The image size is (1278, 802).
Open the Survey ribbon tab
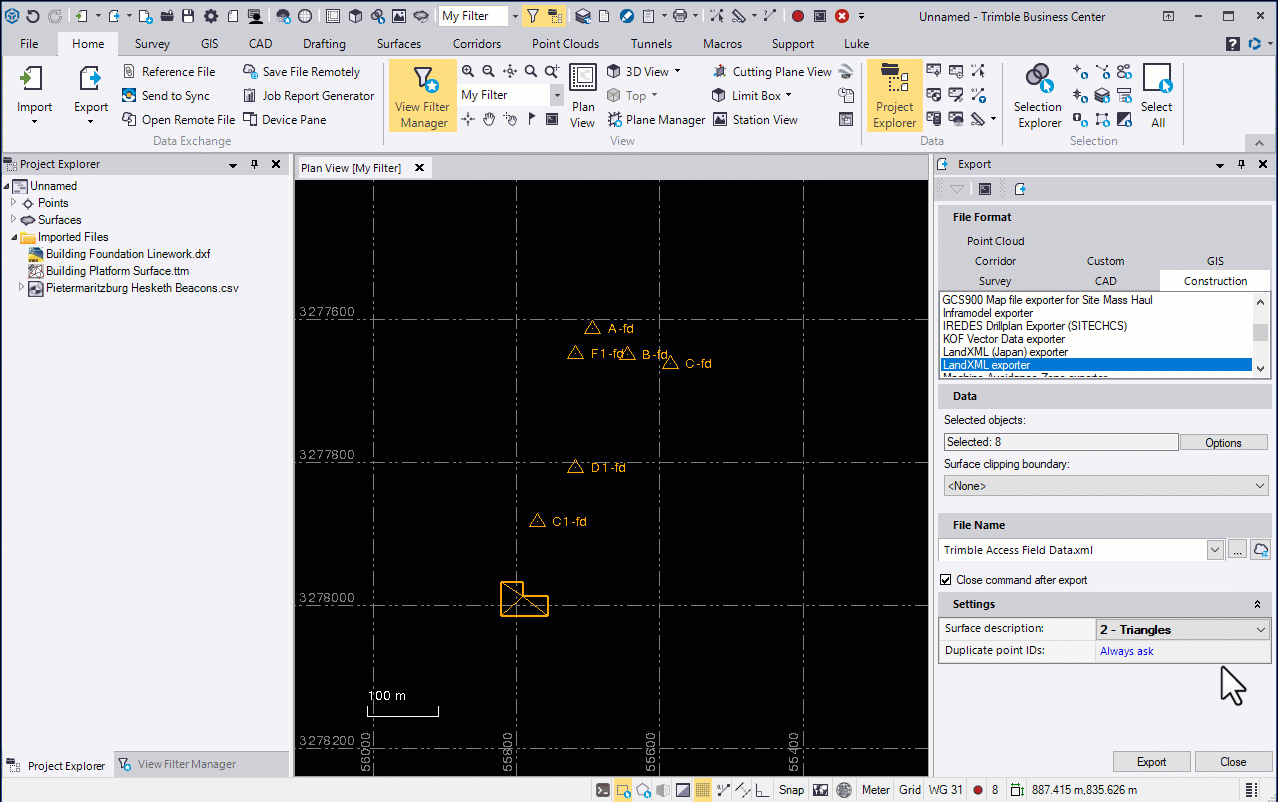[152, 44]
